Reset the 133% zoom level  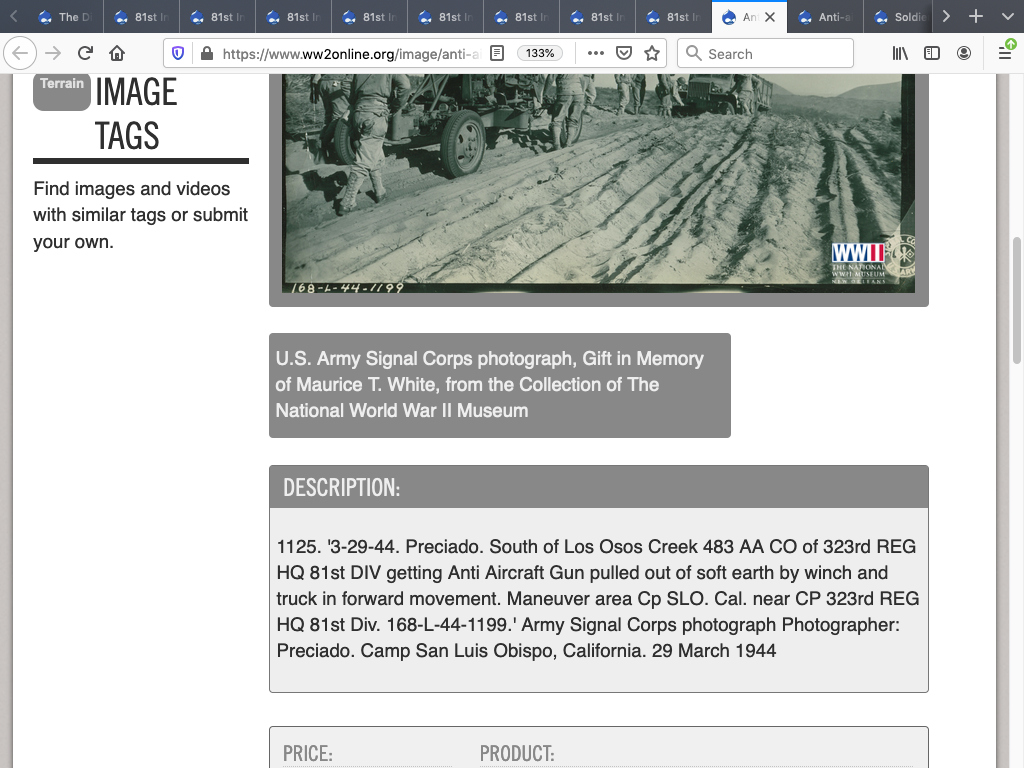[540, 53]
